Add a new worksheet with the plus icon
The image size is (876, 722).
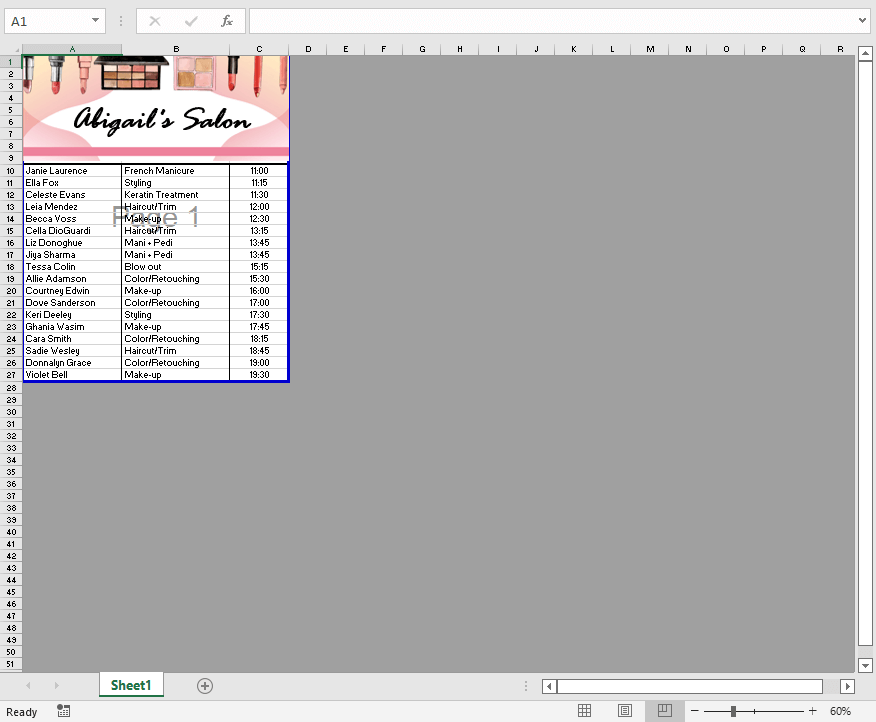(205, 686)
